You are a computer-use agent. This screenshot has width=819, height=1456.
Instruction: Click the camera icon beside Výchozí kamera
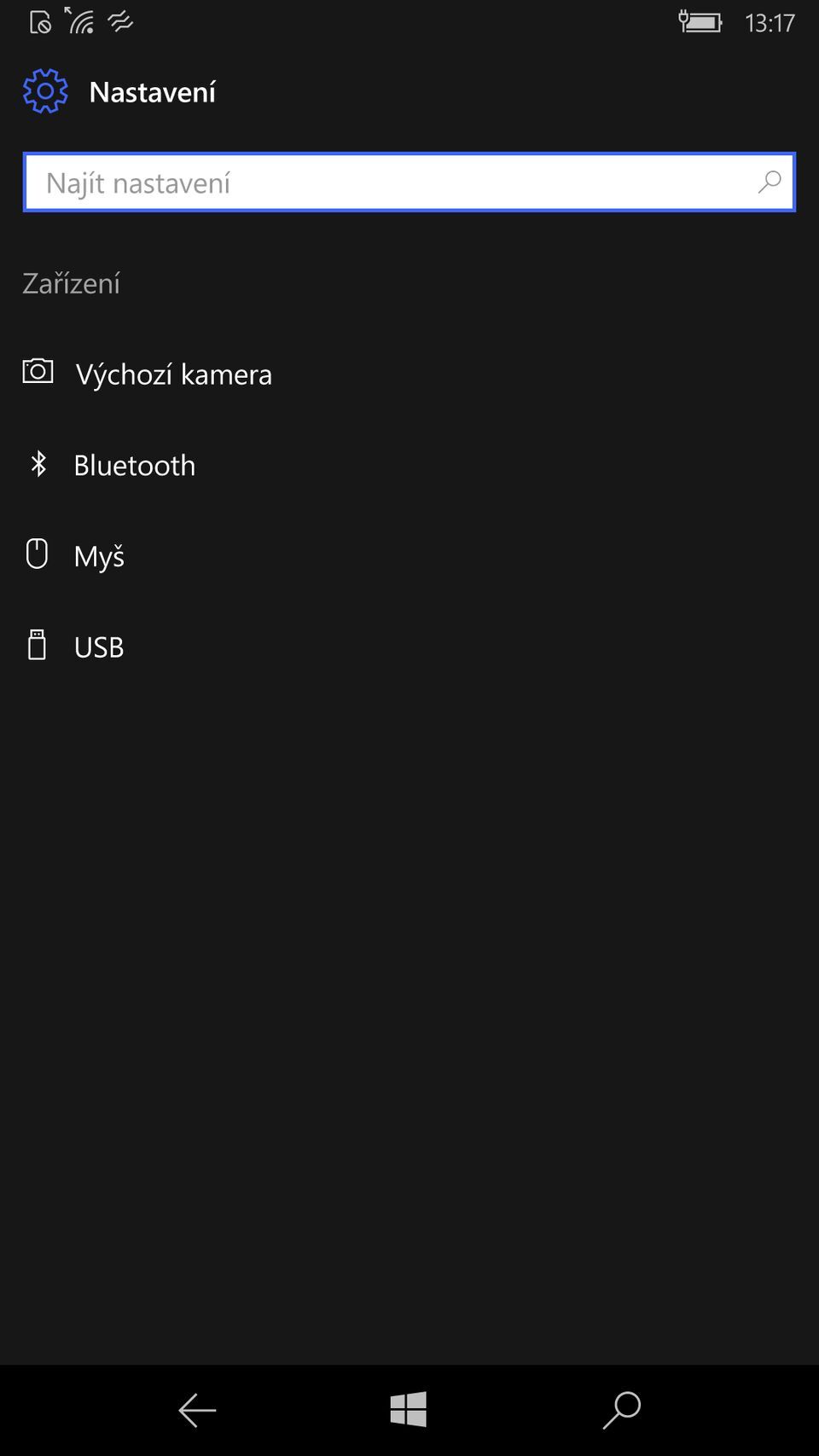click(x=38, y=372)
